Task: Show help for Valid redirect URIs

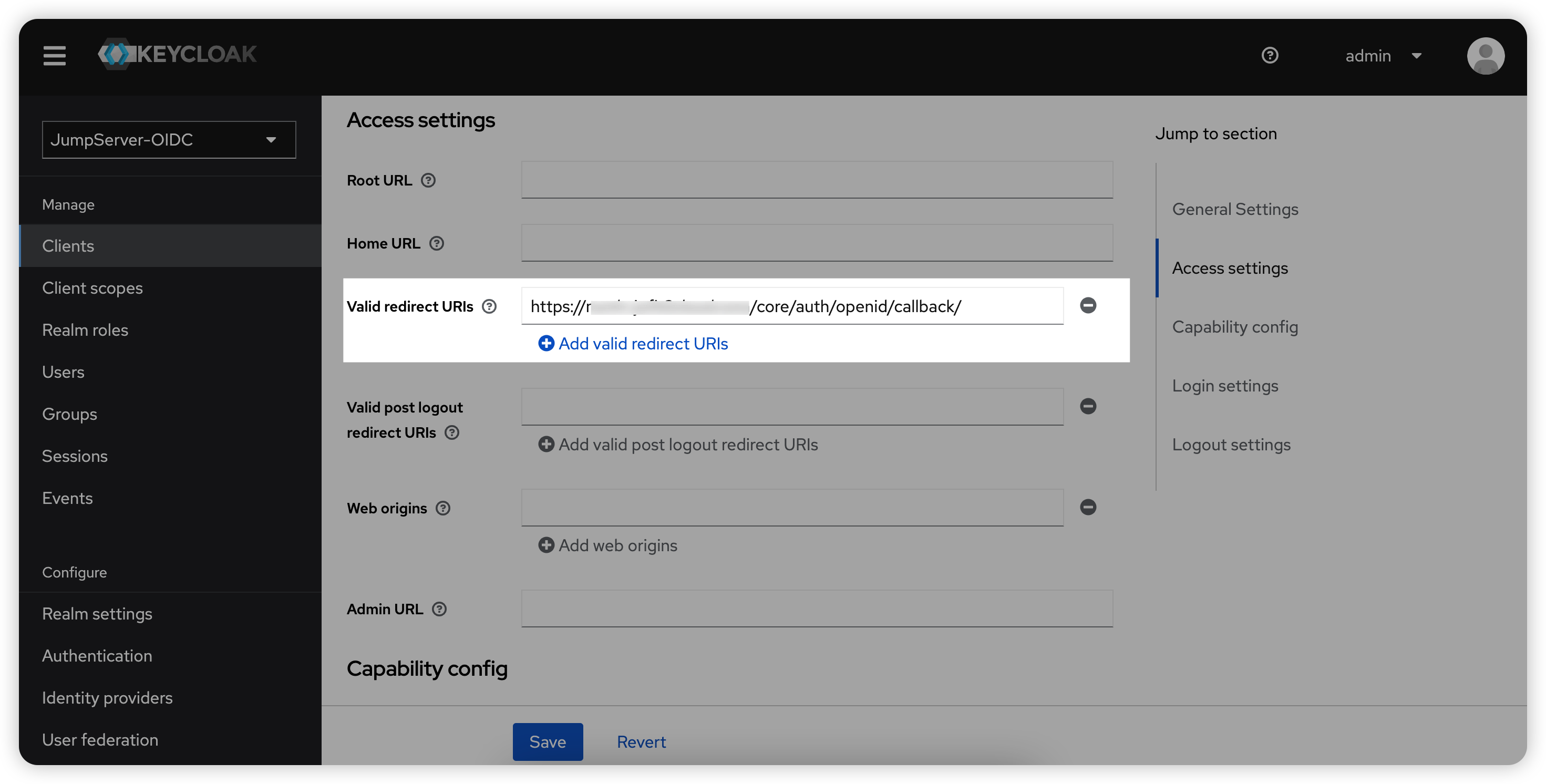Action: coord(490,307)
